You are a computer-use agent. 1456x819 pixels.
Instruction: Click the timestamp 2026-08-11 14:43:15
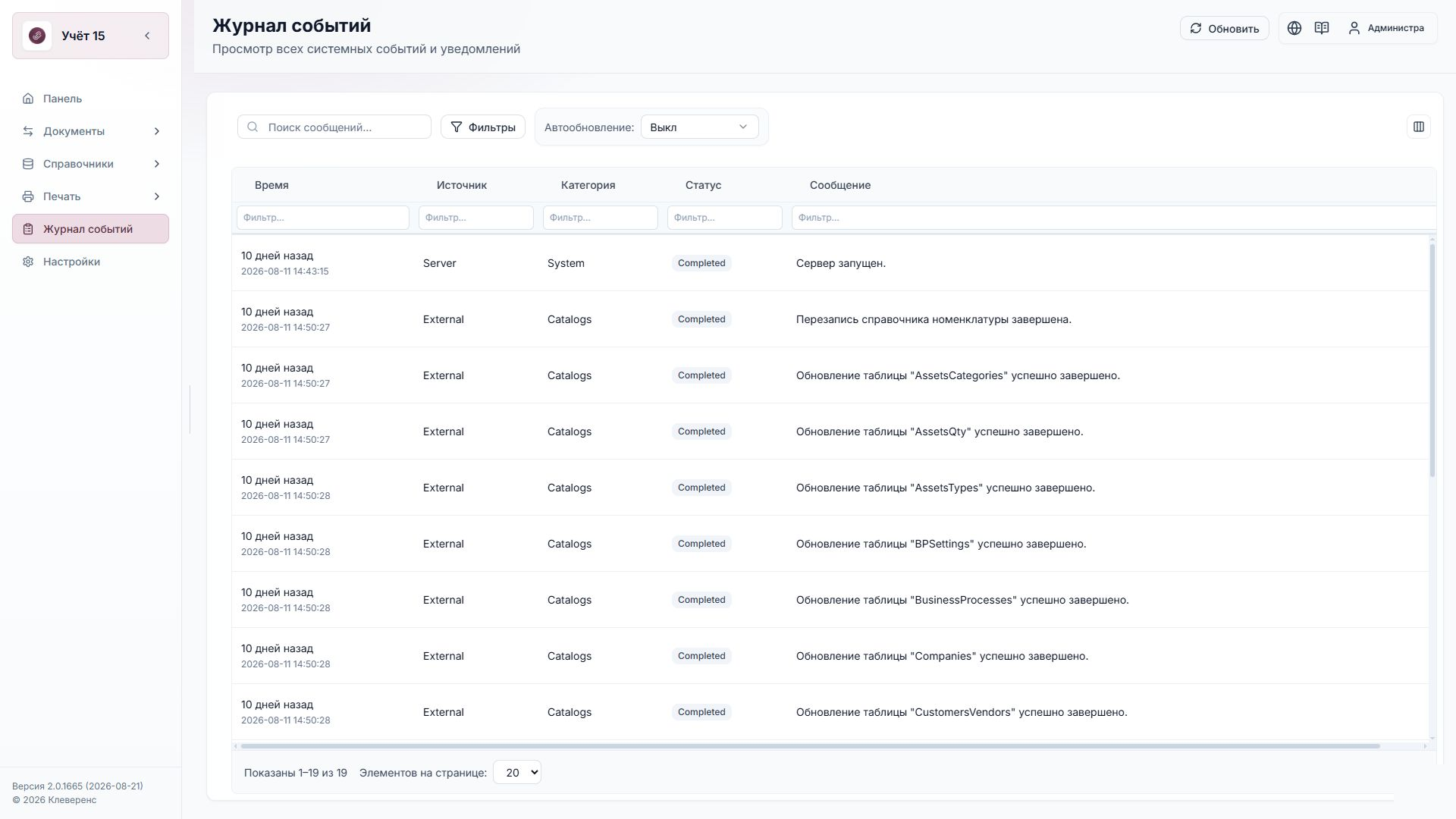click(285, 271)
